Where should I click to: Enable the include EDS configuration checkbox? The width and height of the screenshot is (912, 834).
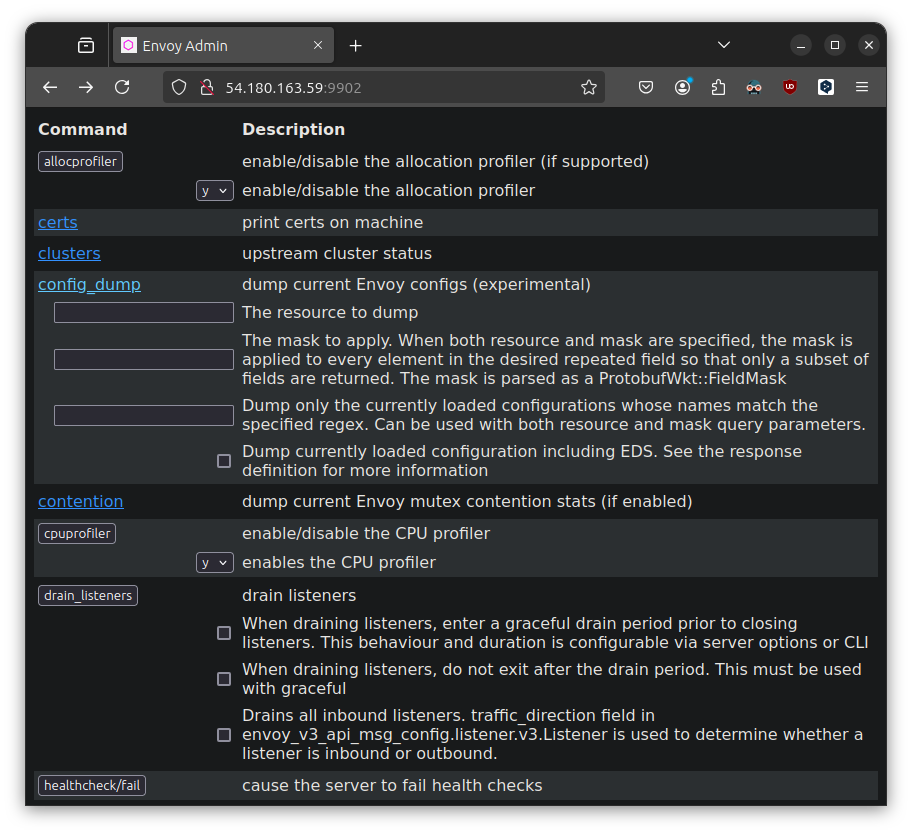tap(224, 461)
